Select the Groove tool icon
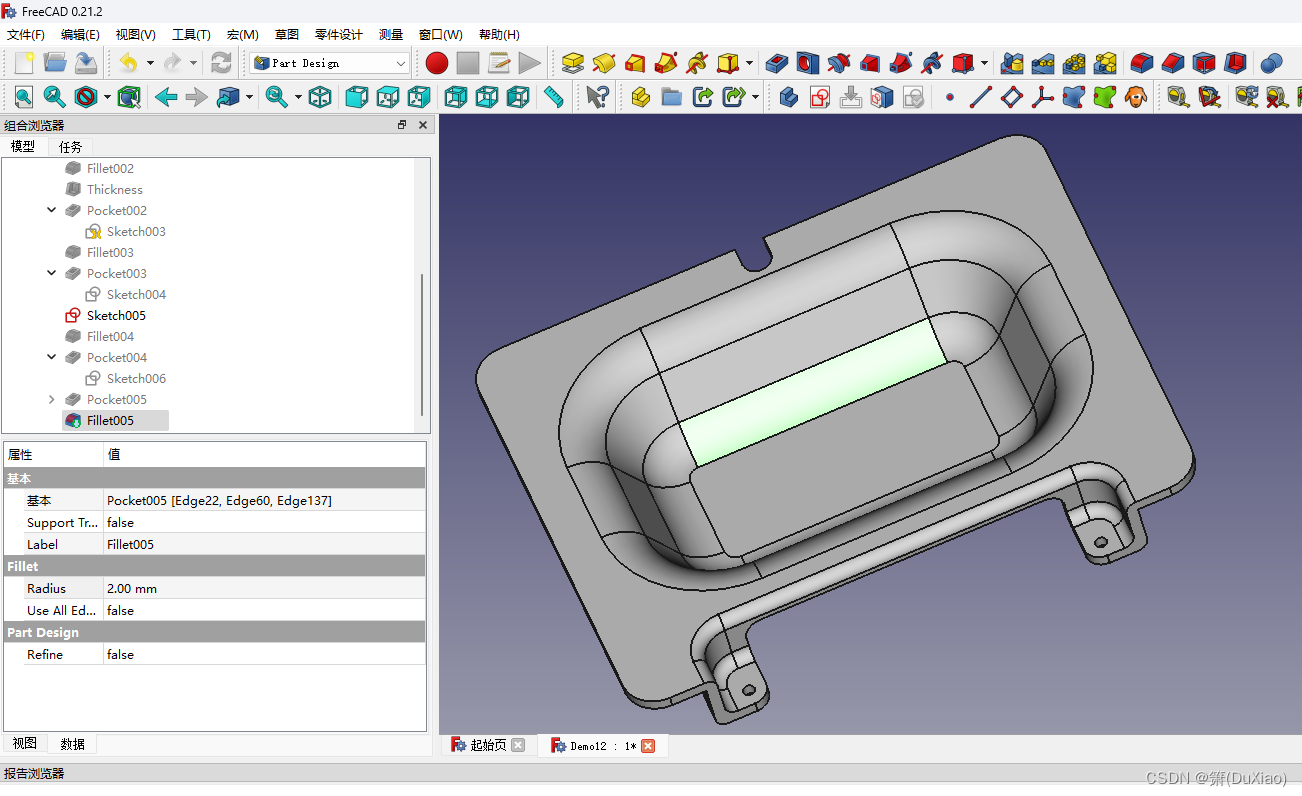Viewport: 1302px width, 796px height. 839,63
